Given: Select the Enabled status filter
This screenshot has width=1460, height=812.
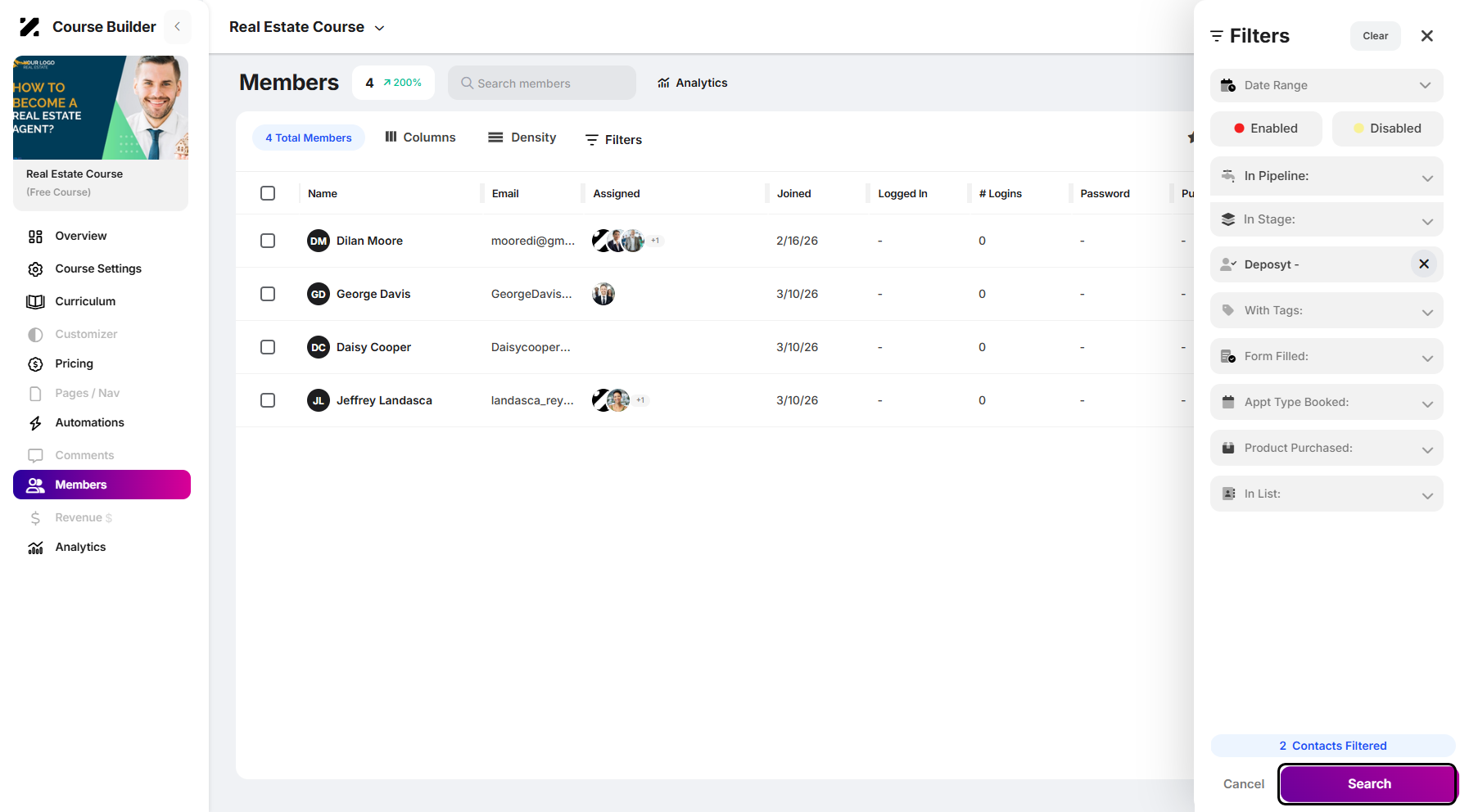Looking at the screenshot, I should point(1266,129).
